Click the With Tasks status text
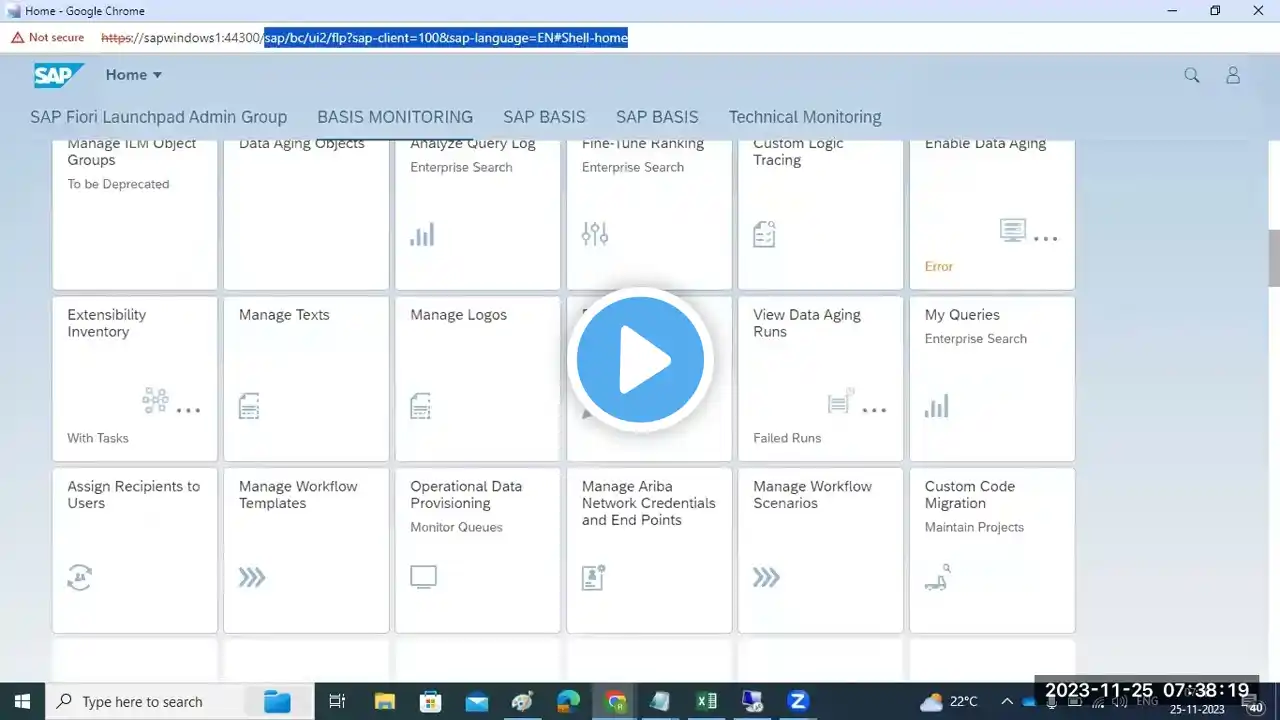 [98, 438]
